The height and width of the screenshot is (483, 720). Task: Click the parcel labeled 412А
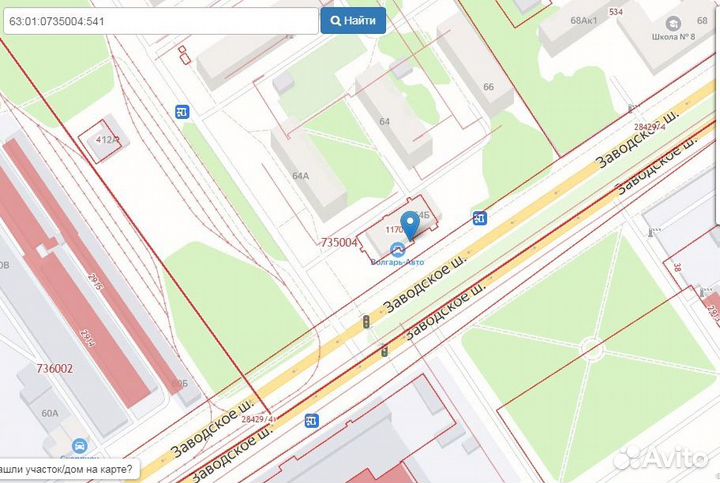point(107,140)
